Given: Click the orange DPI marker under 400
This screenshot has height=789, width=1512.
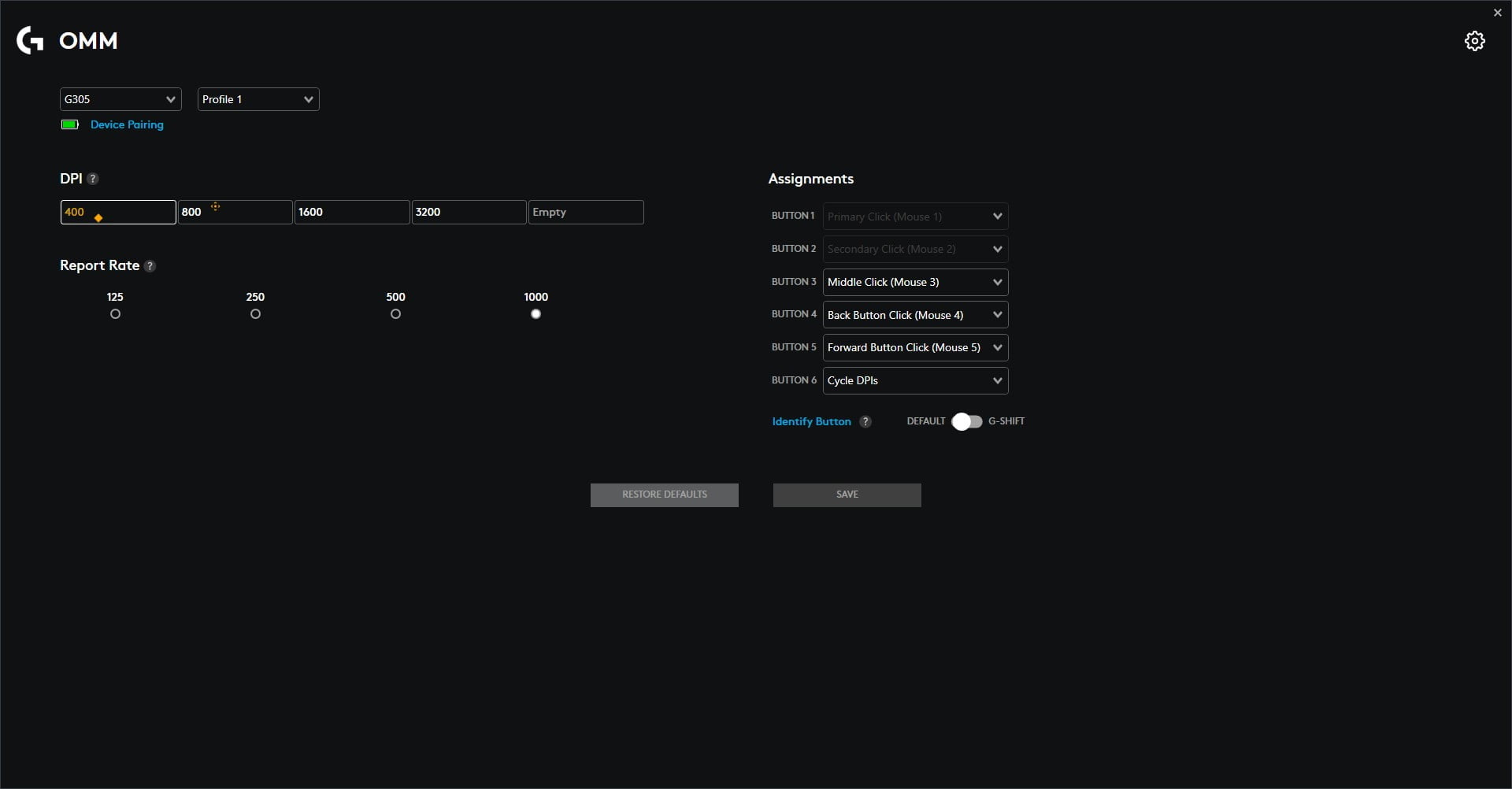Looking at the screenshot, I should click(98, 218).
